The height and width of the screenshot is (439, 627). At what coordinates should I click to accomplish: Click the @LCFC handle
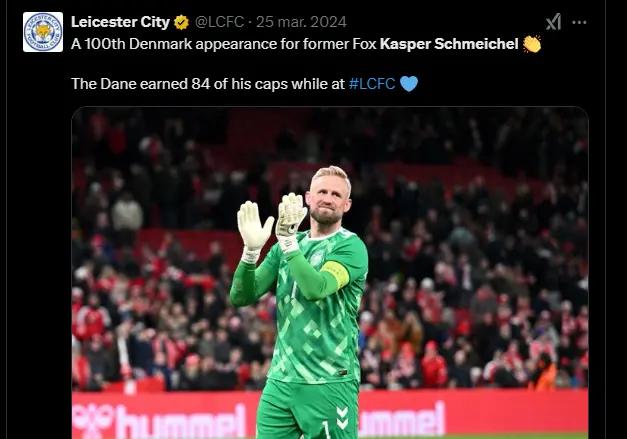point(219,22)
